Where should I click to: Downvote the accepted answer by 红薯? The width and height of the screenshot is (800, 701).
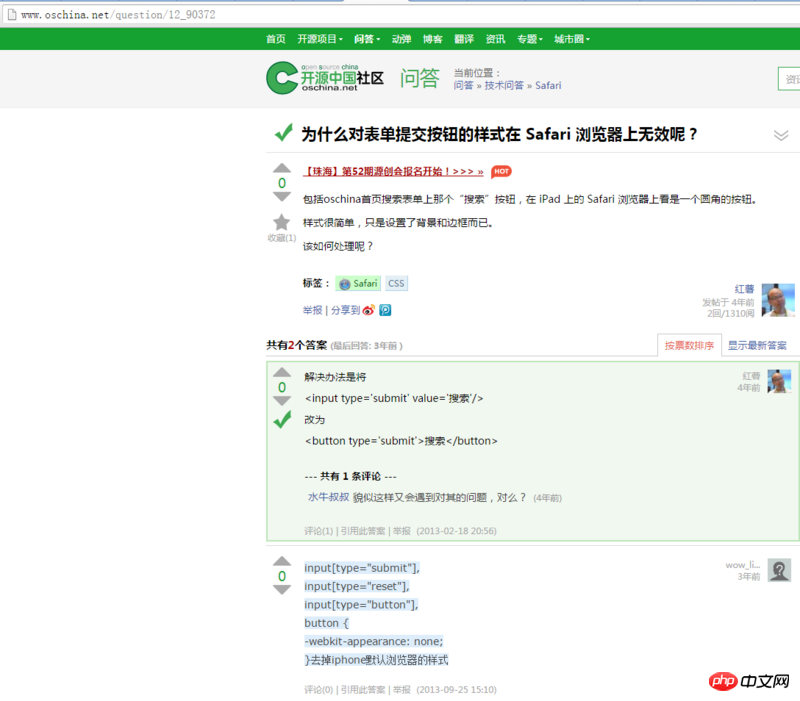coord(282,400)
